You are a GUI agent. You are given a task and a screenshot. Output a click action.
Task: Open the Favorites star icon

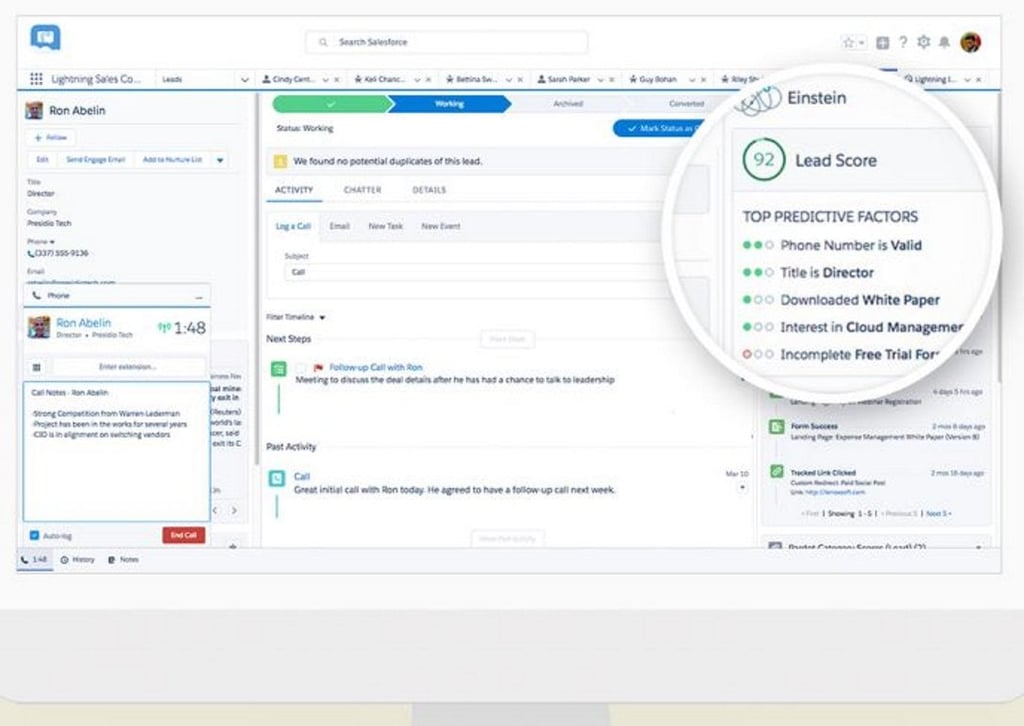click(848, 42)
